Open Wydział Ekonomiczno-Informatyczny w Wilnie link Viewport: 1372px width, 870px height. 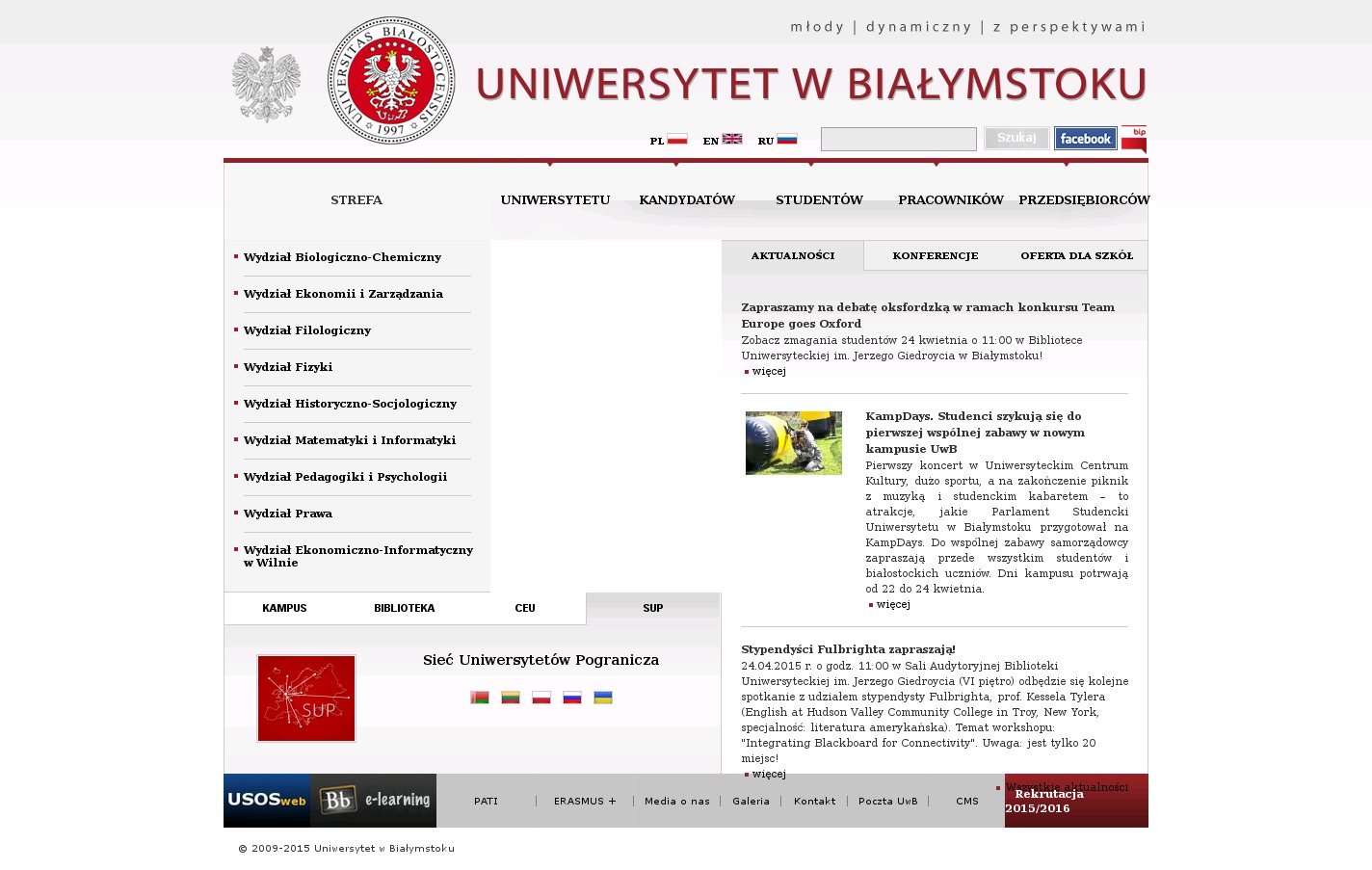click(358, 556)
